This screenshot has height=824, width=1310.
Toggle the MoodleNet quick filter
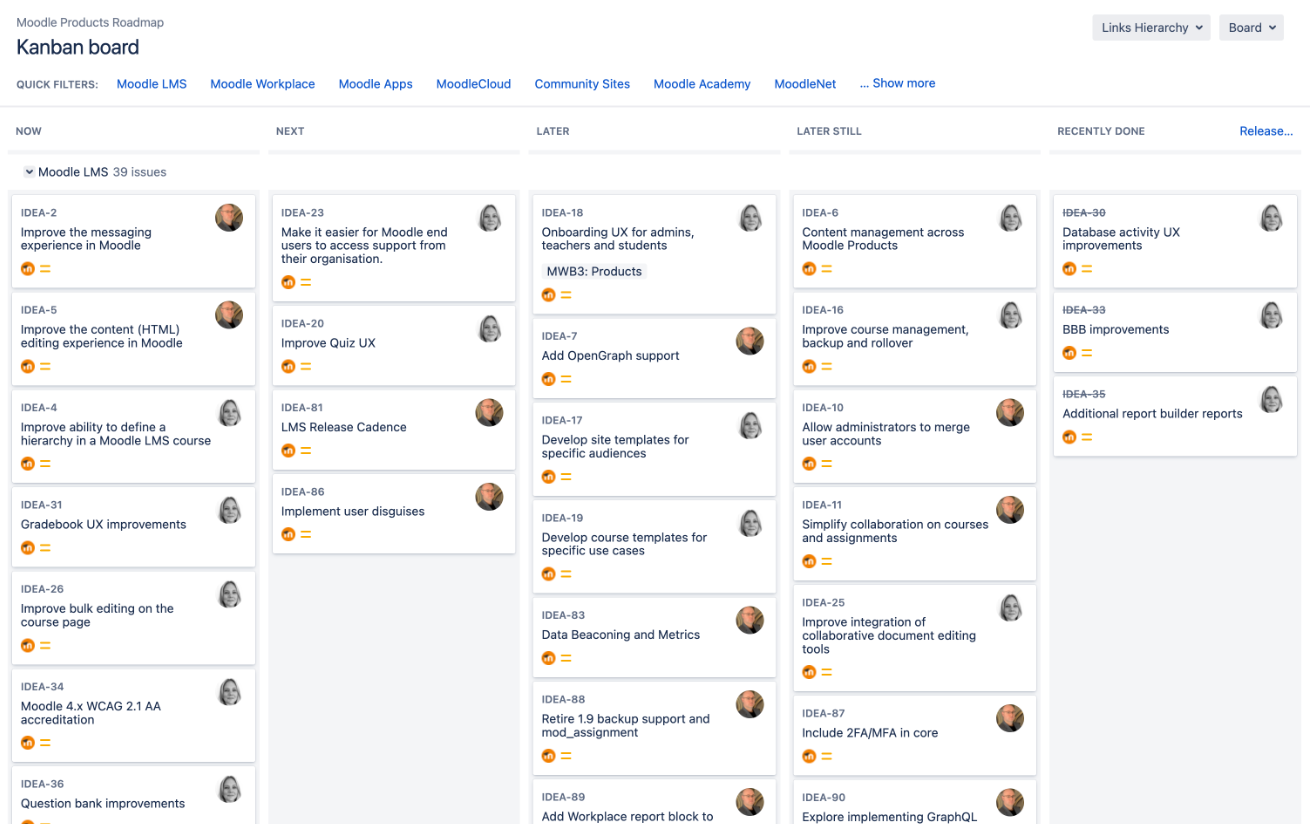coord(805,84)
